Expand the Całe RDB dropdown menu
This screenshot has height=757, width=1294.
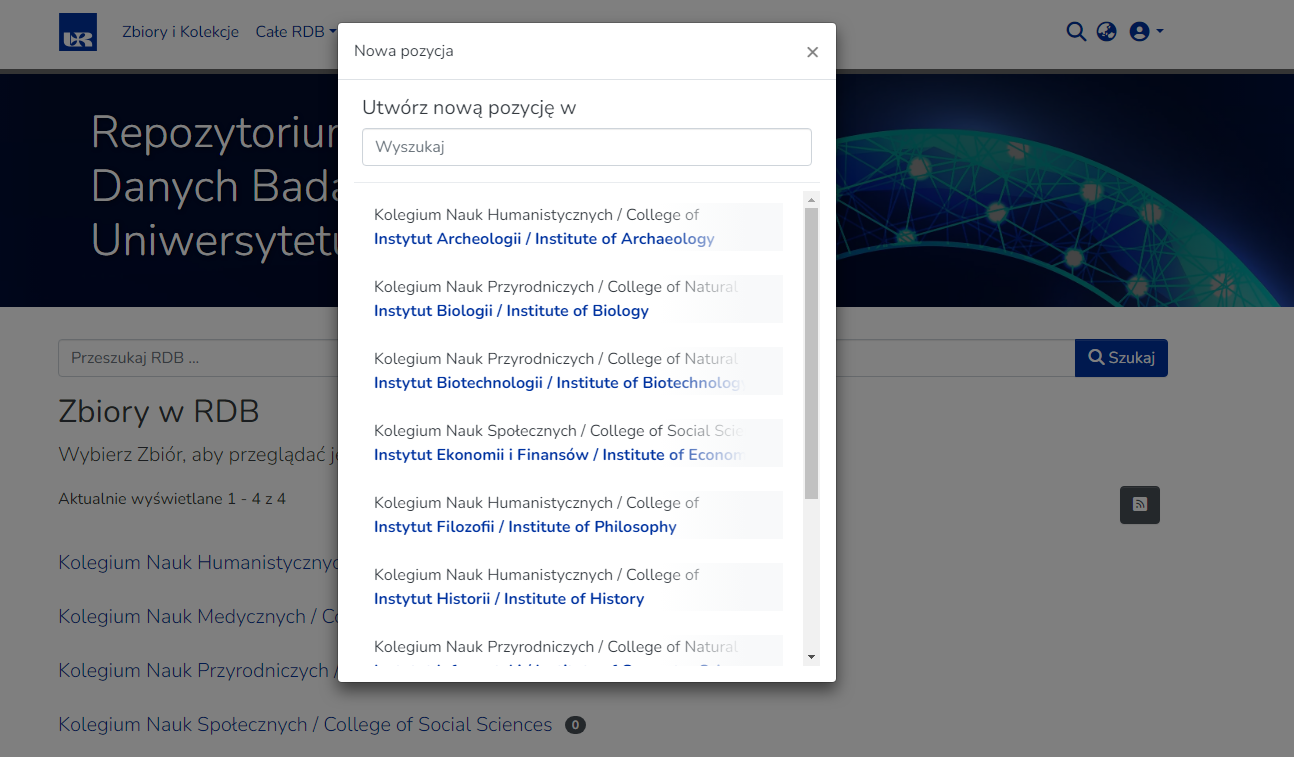click(296, 32)
